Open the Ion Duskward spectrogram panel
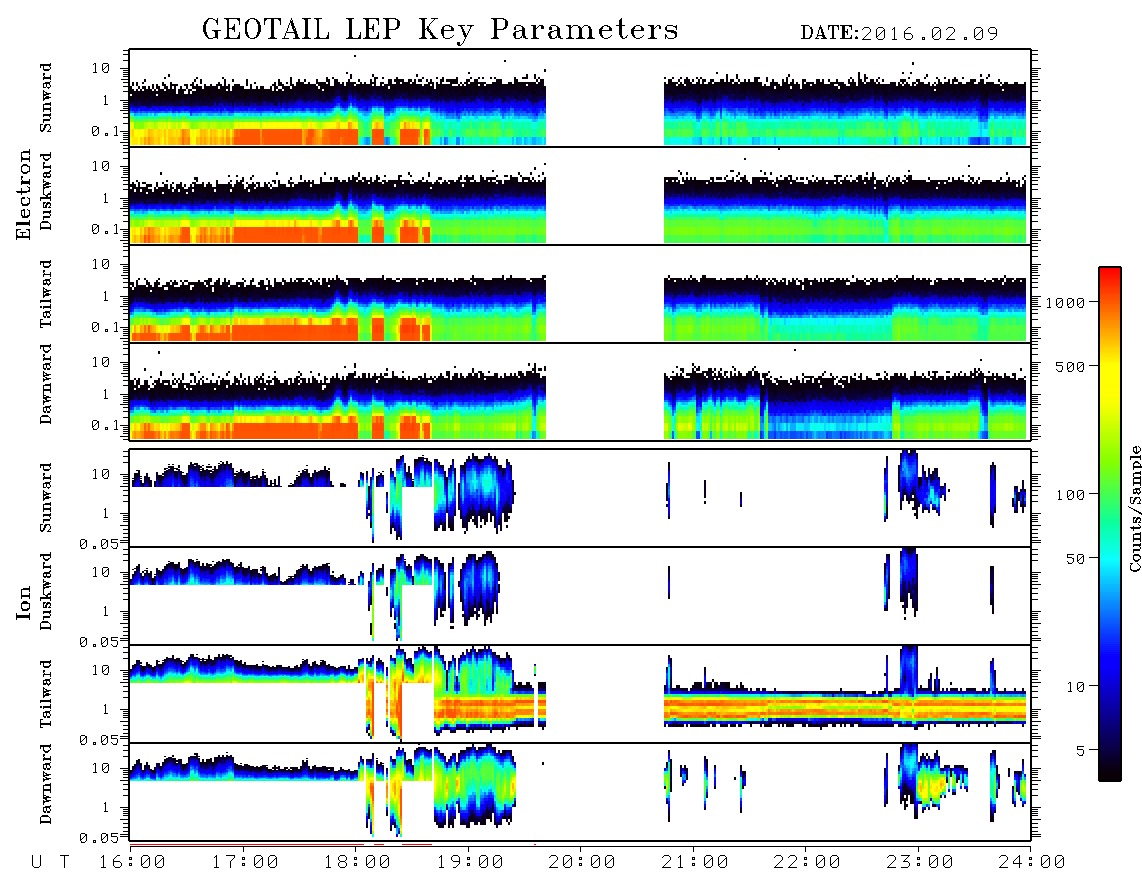This screenshot has width=1142, height=880. [x=580, y=596]
